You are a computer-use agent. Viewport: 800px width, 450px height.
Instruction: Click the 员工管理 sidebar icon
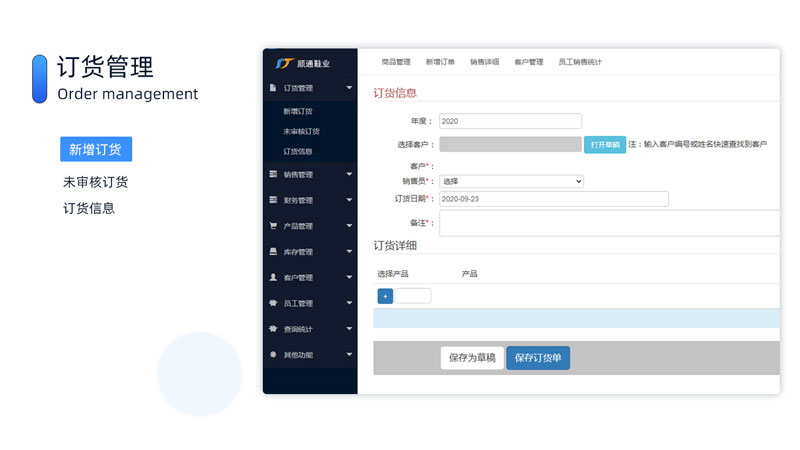[273, 303]
